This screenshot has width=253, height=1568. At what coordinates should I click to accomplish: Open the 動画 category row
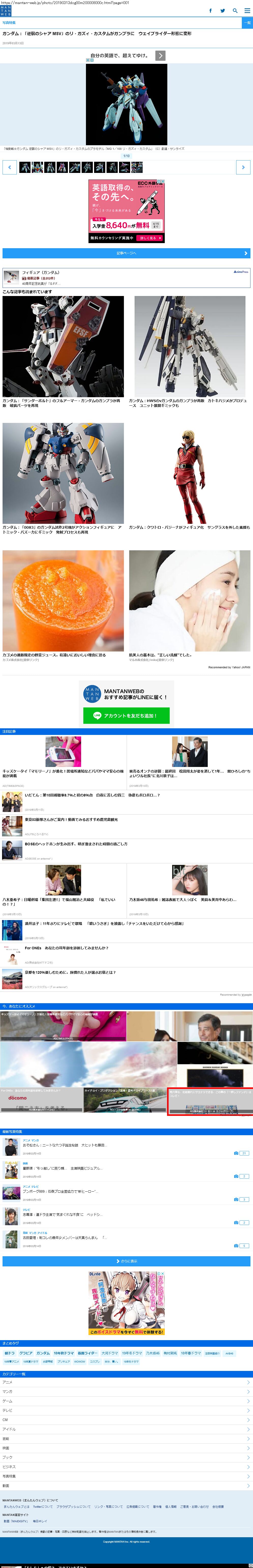coord(127,1486)
